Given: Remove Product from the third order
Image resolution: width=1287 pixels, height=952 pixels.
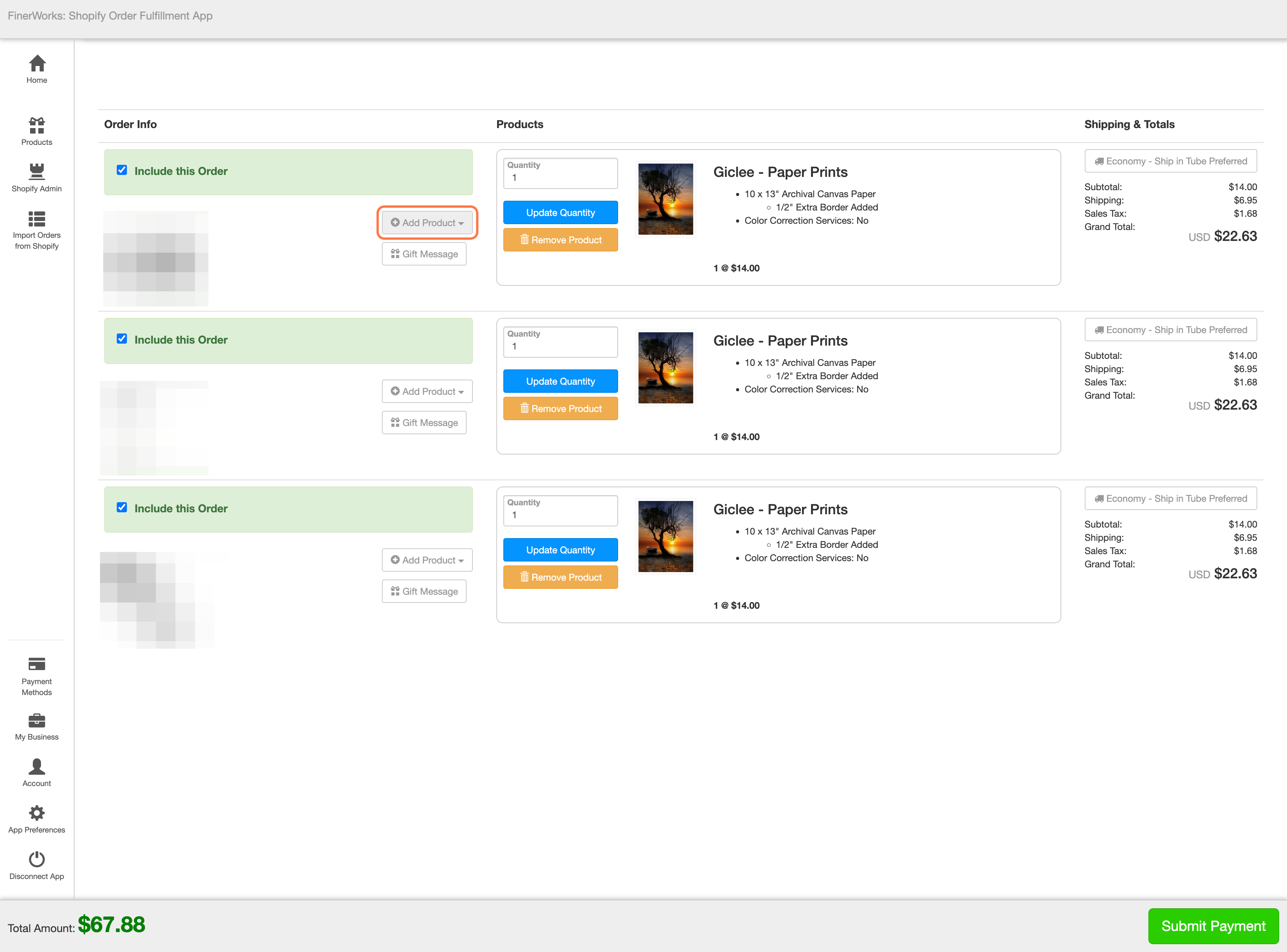Looking at the screenshot, I should click(561, 577).
